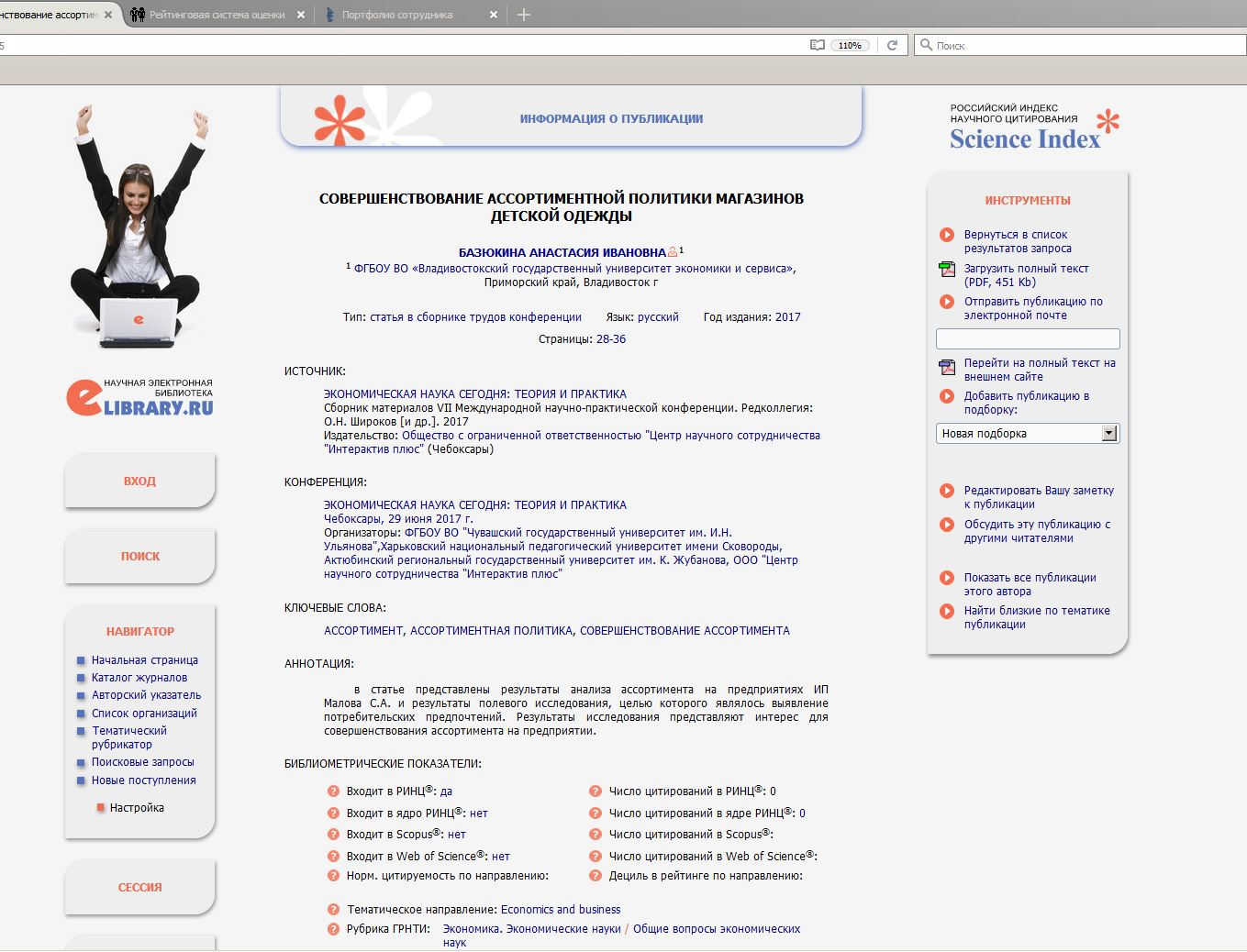Close the 'Рейтинговая система оценки' tab

(x=300, y=15)
